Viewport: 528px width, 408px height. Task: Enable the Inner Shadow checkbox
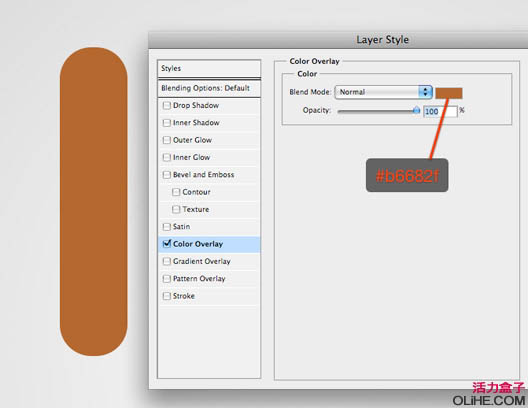(167, 123)
